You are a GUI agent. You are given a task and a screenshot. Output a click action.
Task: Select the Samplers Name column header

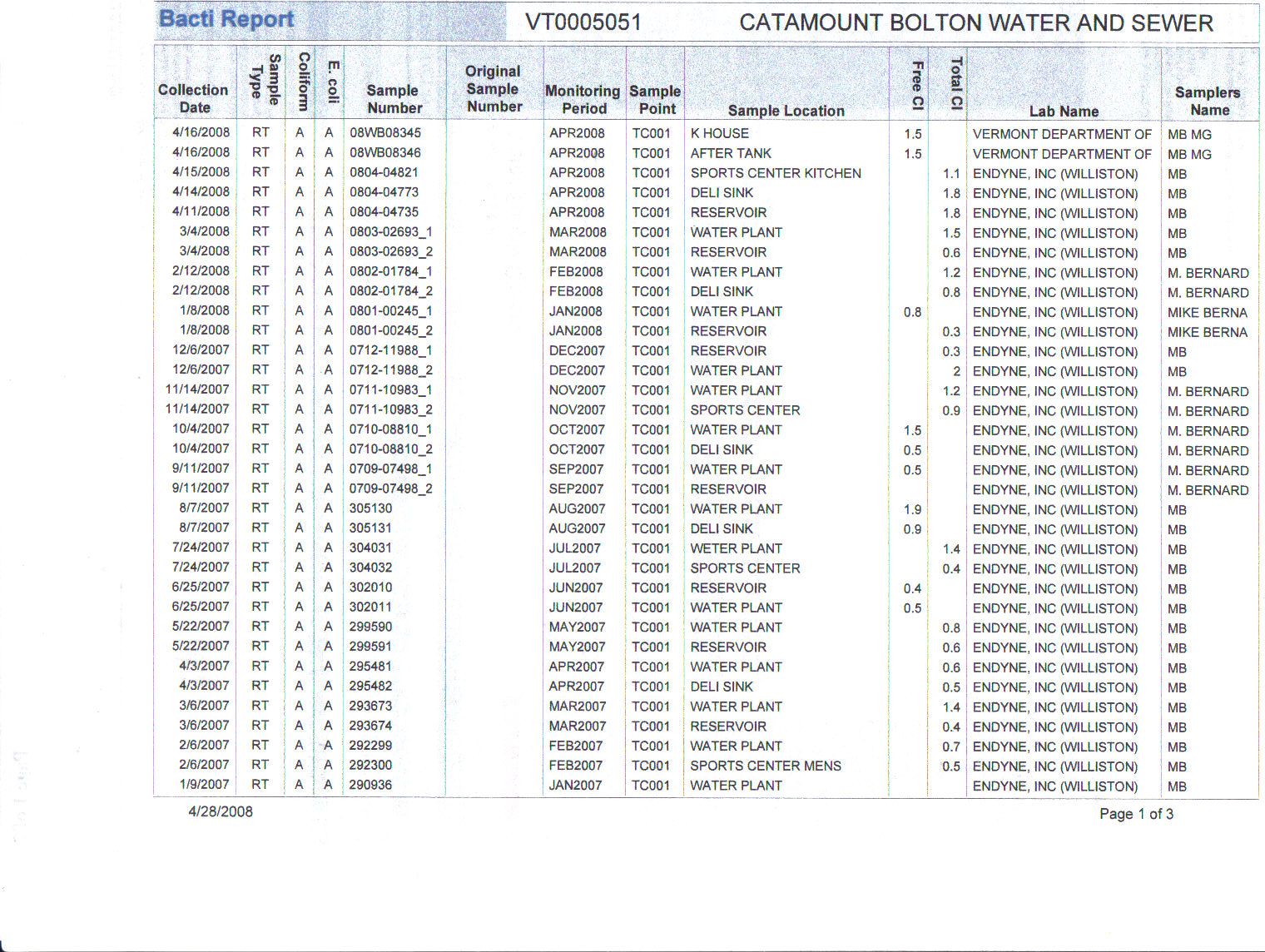click(1208, 101)
